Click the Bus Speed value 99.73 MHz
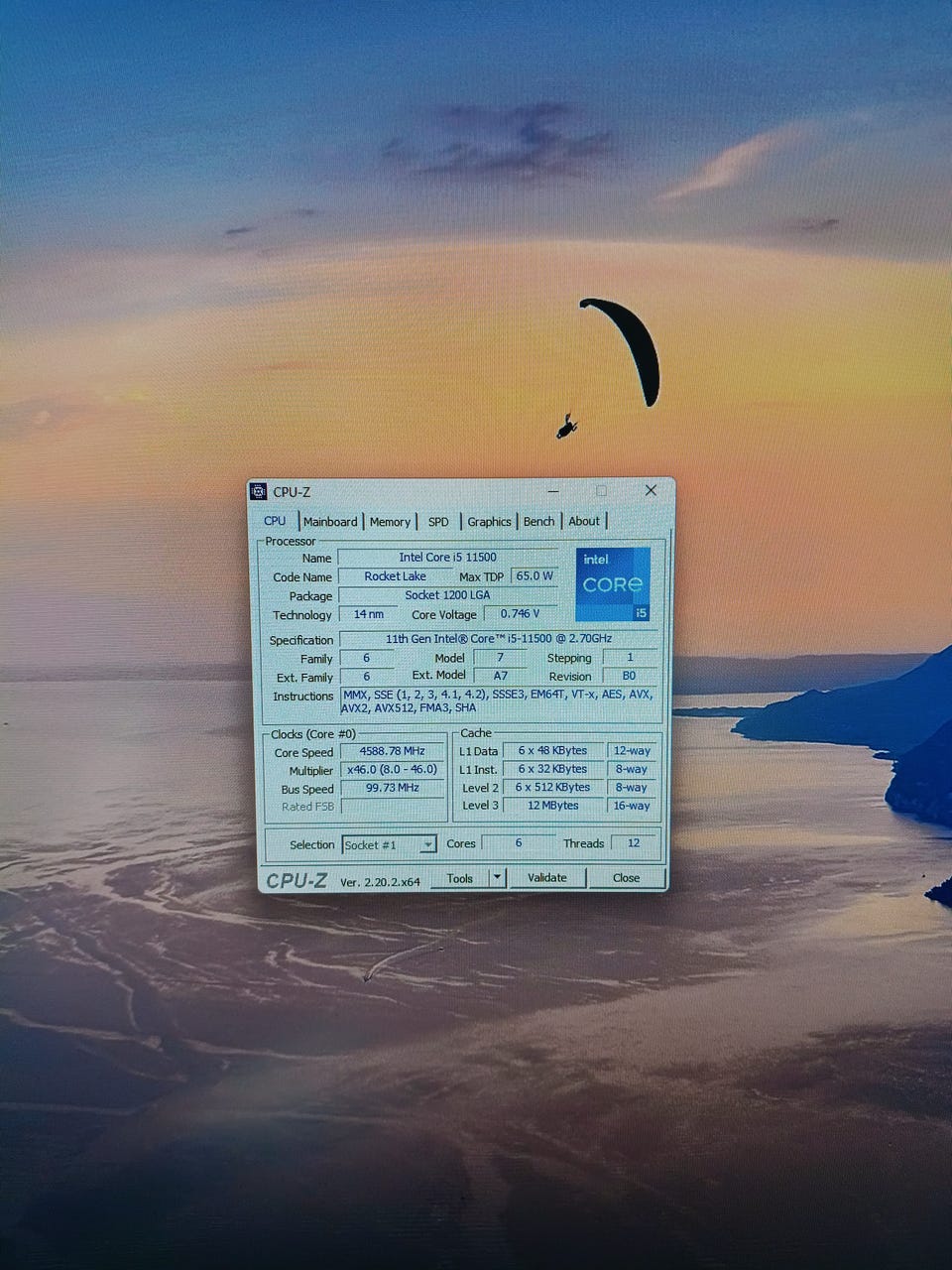This screenshot has width=952, height=1270. pyautogui.click(x=392, y=788)
